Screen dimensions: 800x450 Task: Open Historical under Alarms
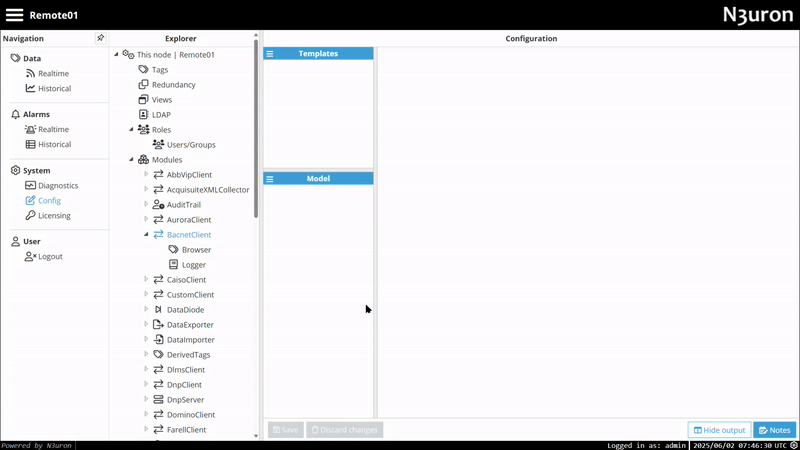coord(55,144)
